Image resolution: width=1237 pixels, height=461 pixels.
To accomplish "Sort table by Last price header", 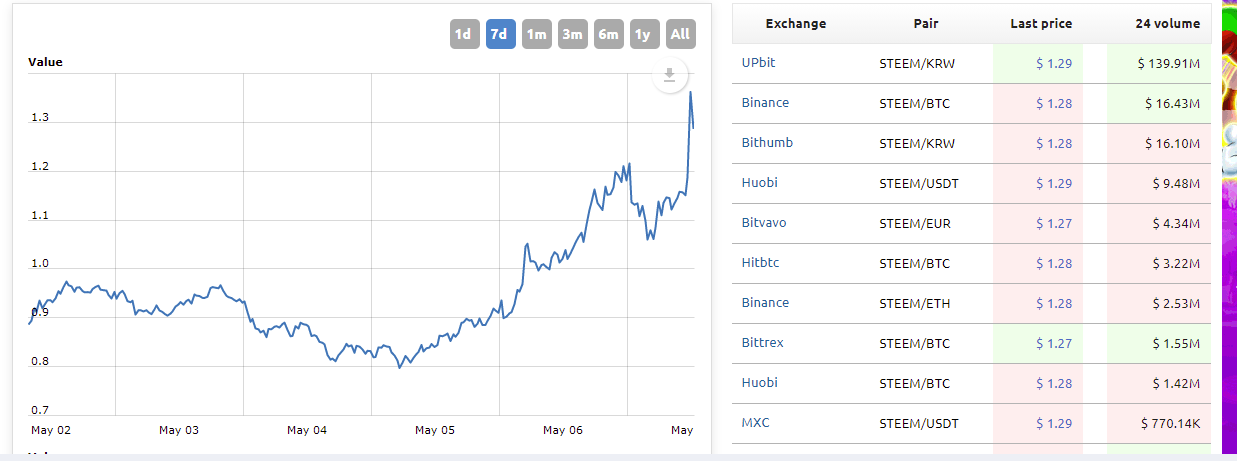I will pyautogui.click(x=1041, y=24).
